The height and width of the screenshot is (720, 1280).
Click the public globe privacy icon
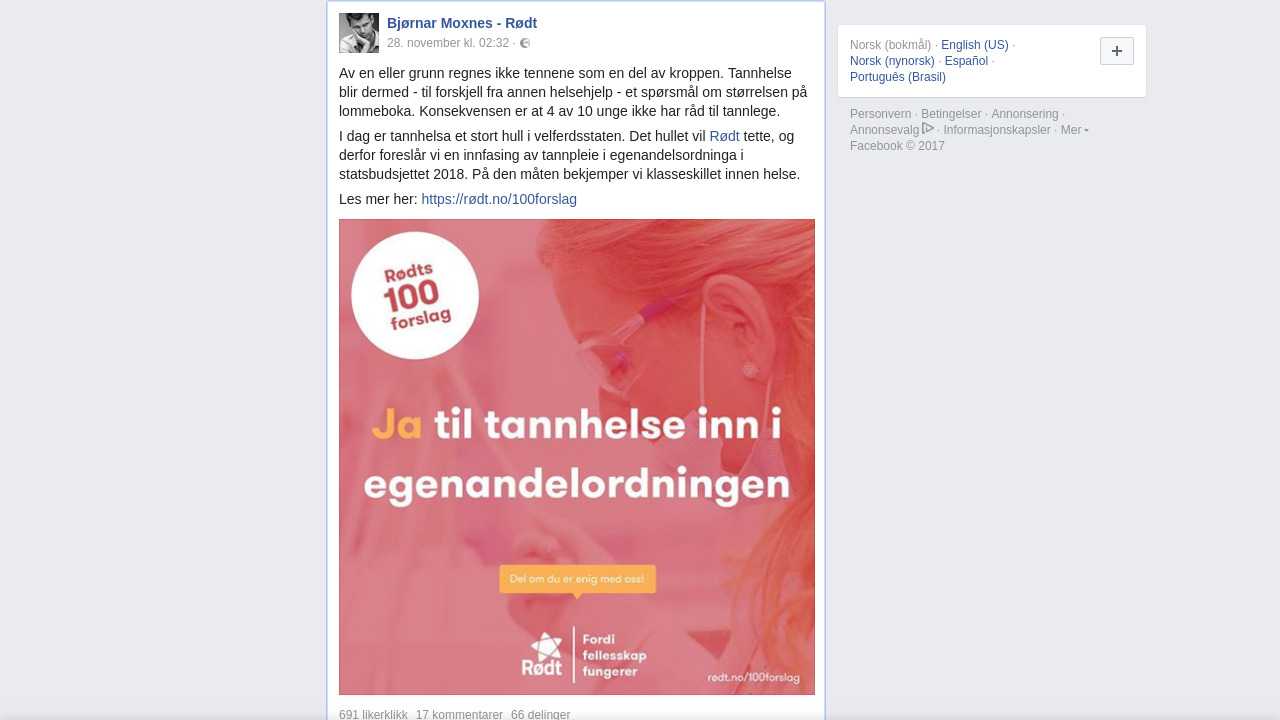coord(525,43)
